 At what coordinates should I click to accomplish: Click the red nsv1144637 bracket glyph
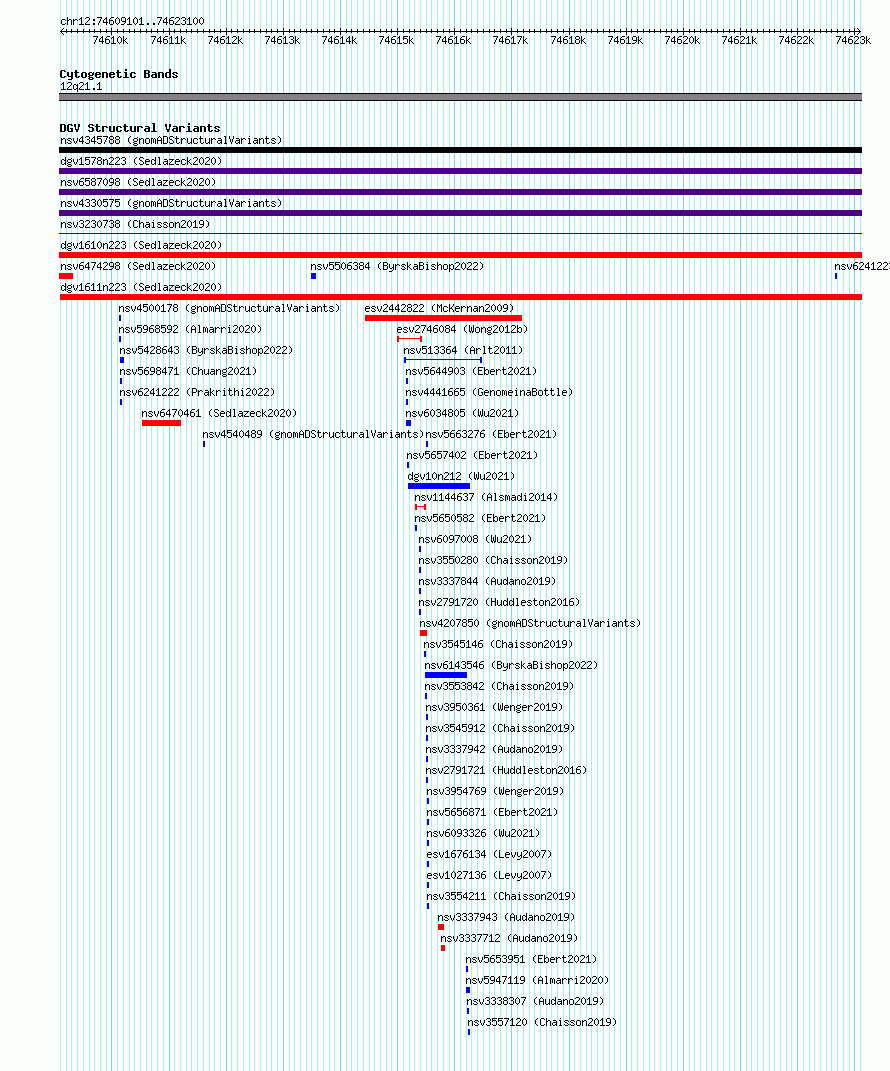click(x=420, y=507)
